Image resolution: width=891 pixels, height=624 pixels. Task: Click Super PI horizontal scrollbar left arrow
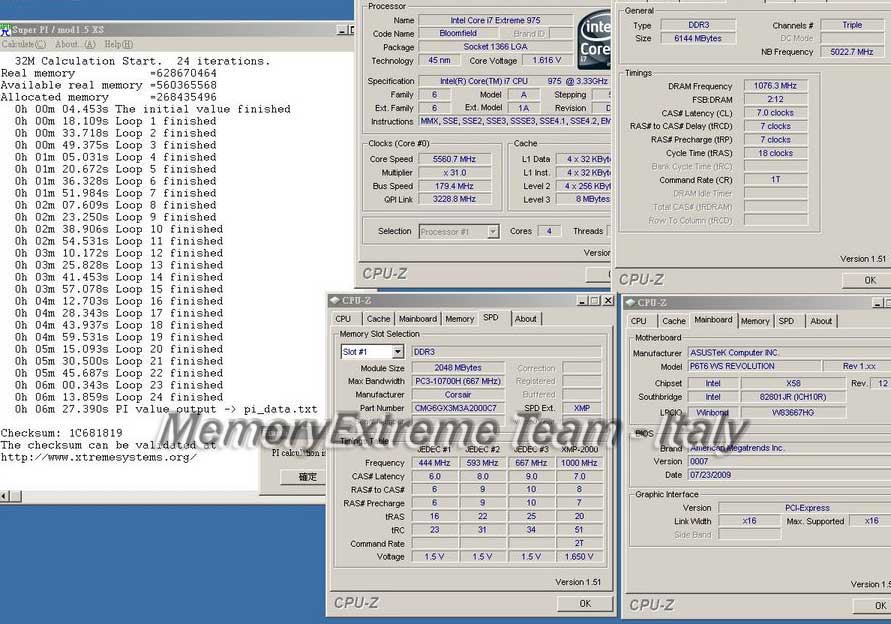[5, 496]
